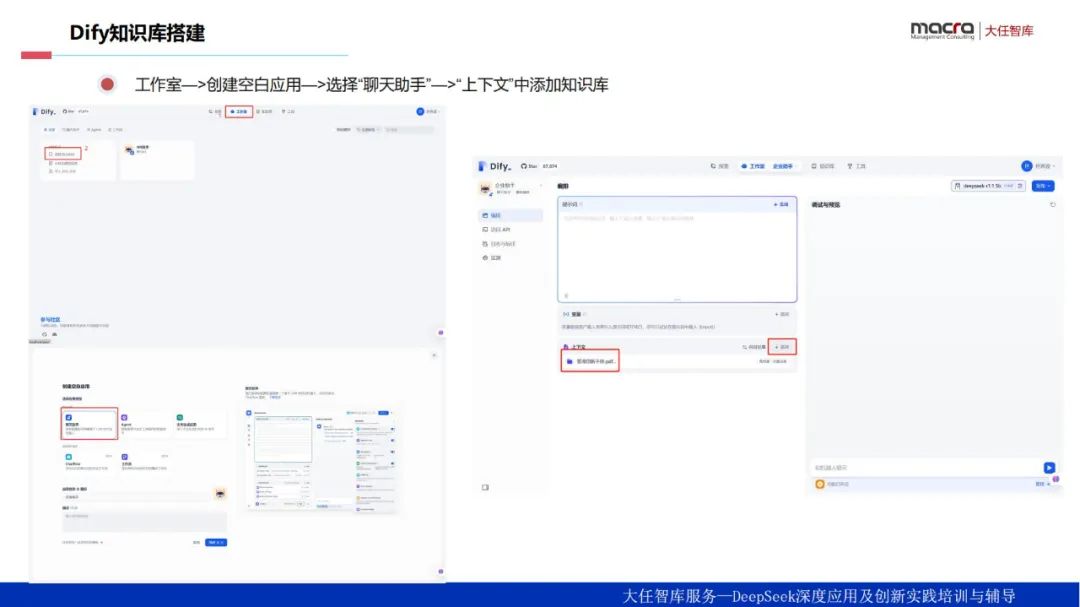
Task: Open 召回设置 in the 上下文 section
Action: pyautogui.click(x=754, y=347)
